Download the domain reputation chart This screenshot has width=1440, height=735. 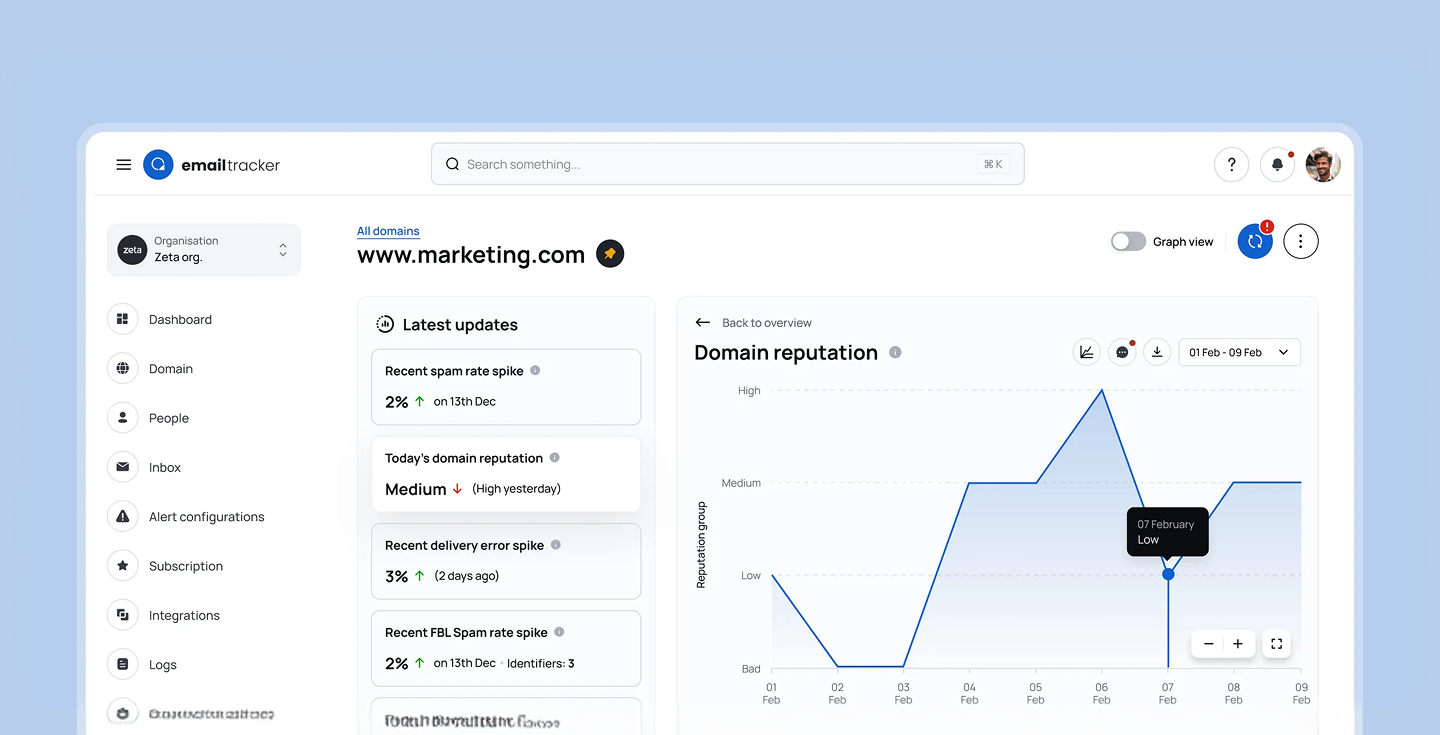[1157, 352]
